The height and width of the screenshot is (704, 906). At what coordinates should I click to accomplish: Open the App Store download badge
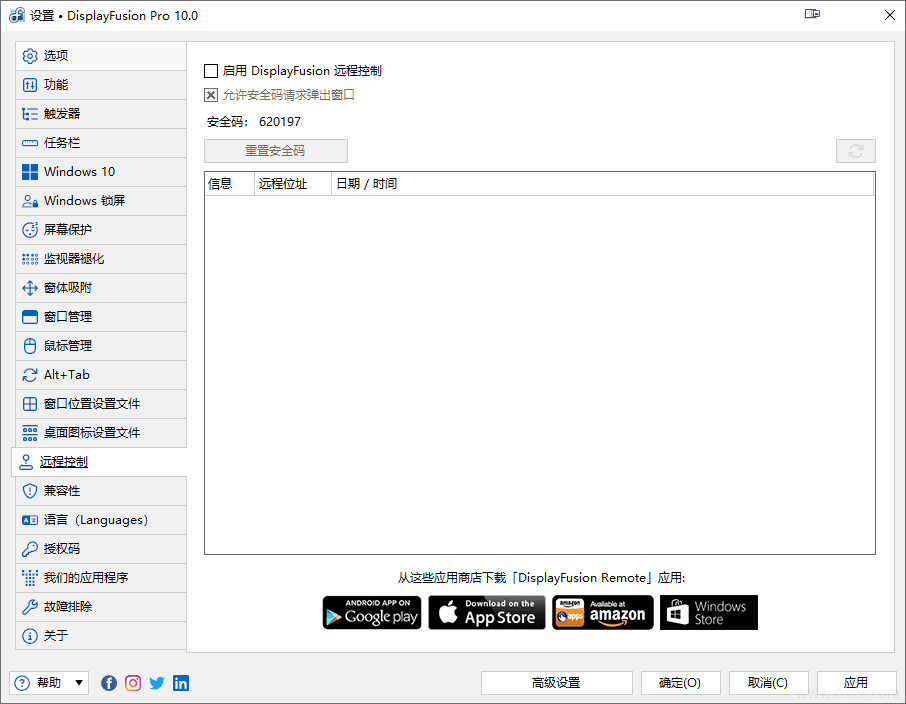click(x=487, y=613)
